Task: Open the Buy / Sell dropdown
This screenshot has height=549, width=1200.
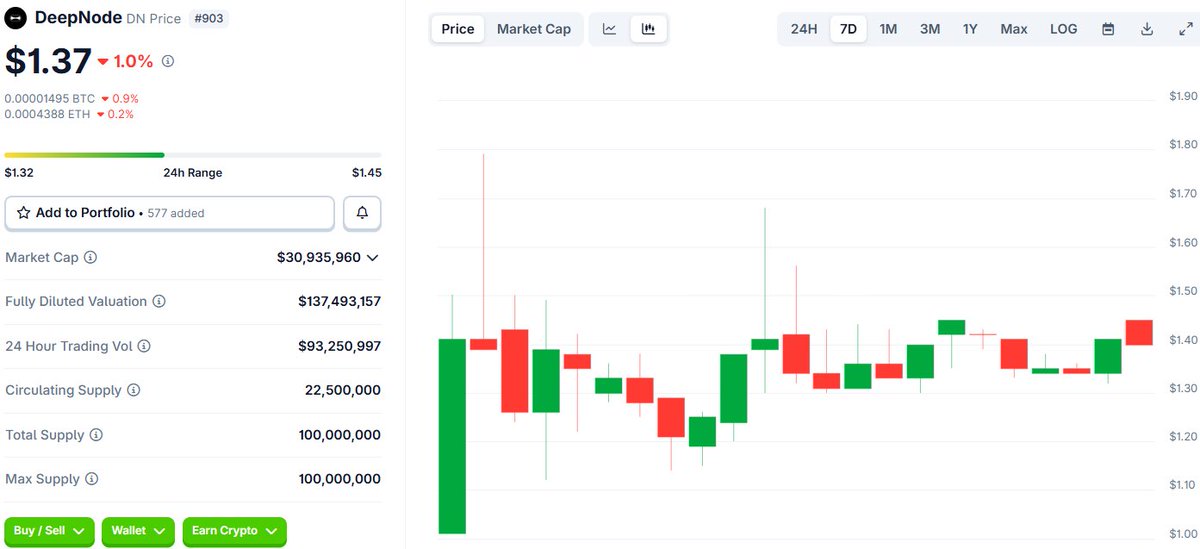Action: [49, 531]
